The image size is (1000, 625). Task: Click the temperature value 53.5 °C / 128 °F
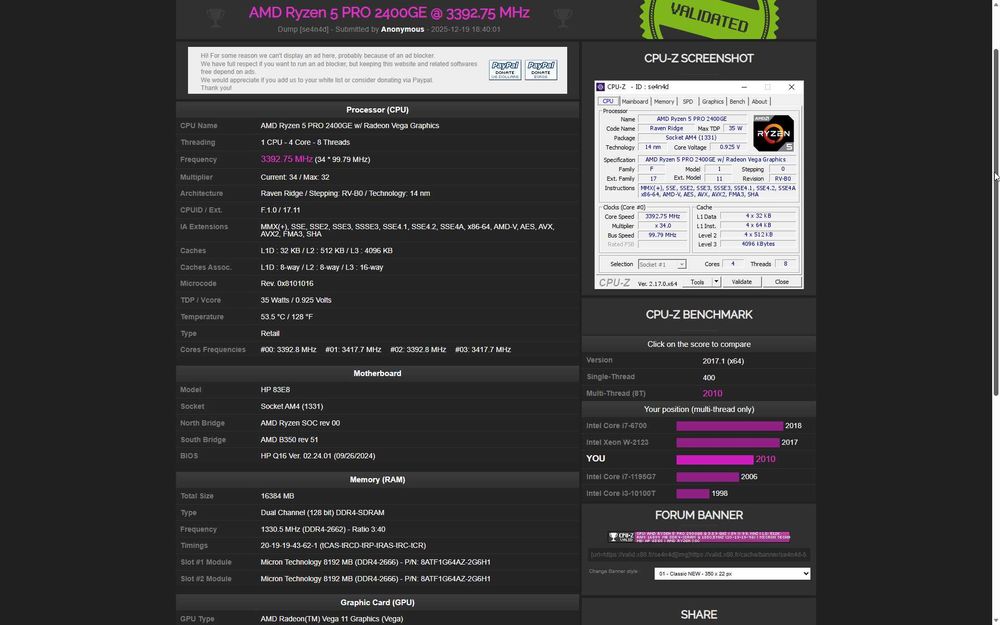pos(286,317)
